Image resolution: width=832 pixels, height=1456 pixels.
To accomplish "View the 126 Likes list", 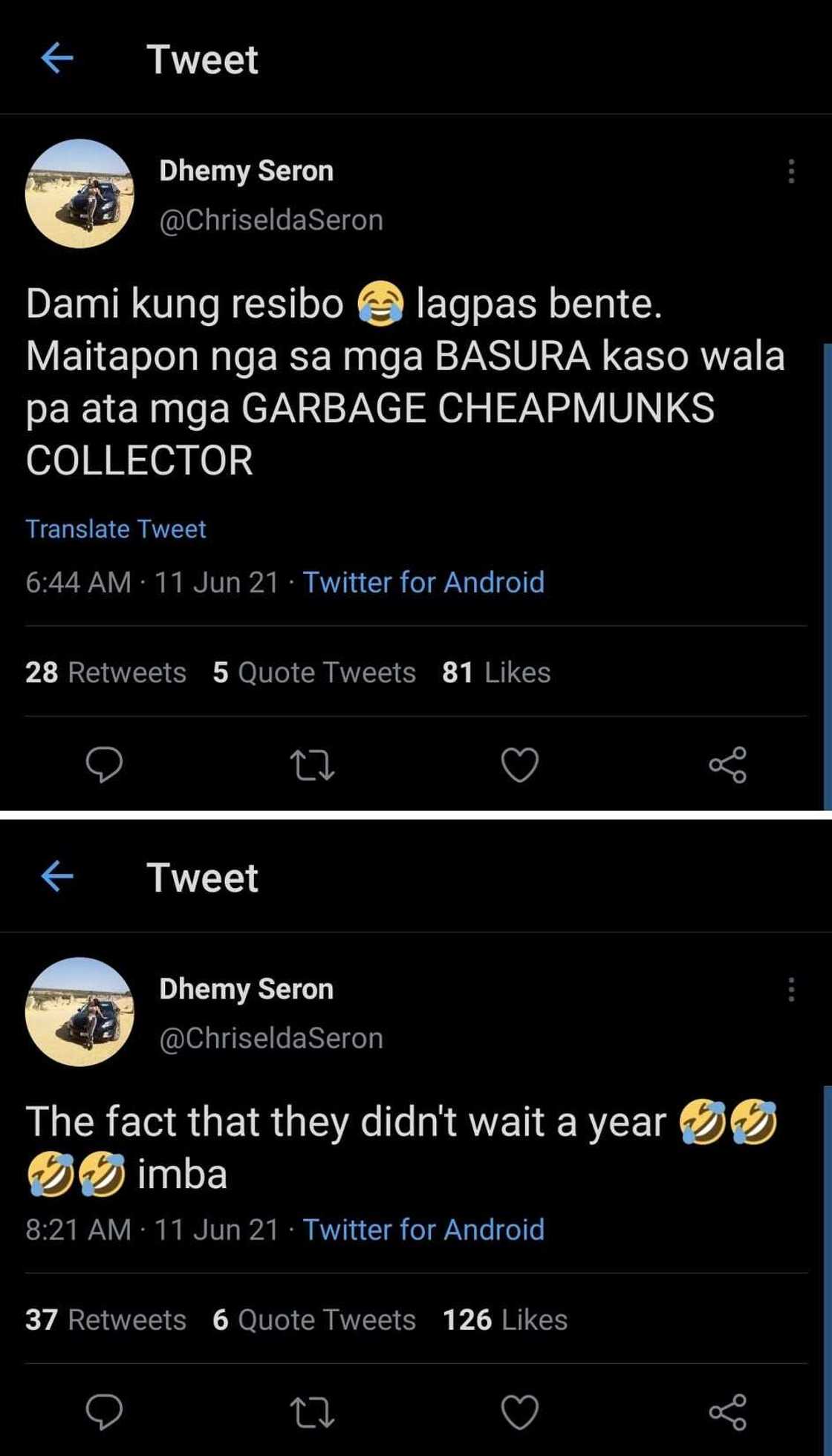I will click(504, 1319).
